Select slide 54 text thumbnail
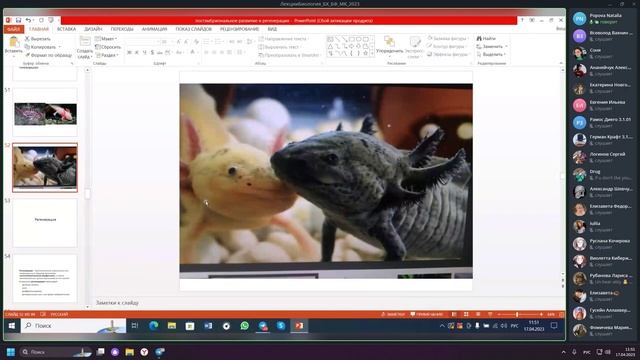 pos(45,279)
